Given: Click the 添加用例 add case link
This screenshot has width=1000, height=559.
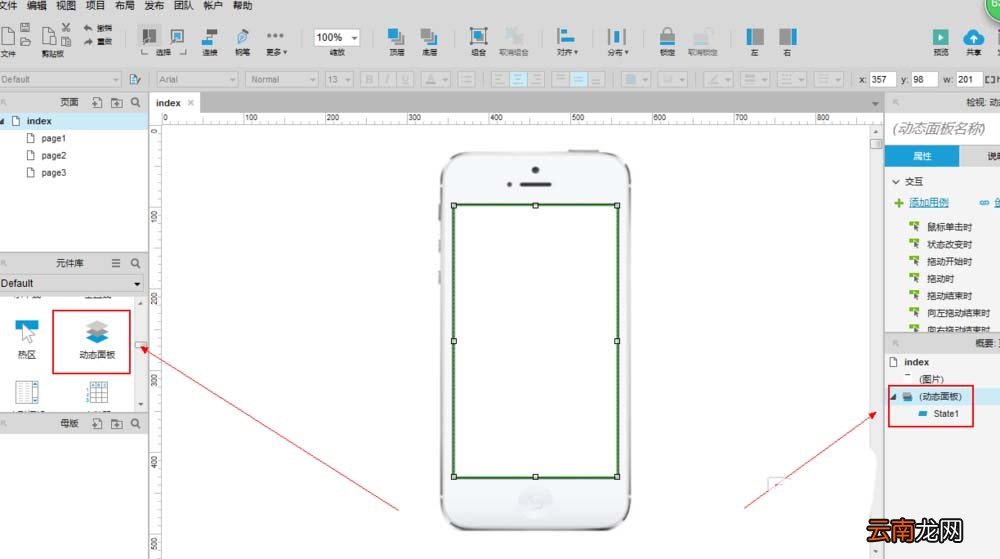Looking at the screenshot, I should pyautogui.click(x=929, y=203).
